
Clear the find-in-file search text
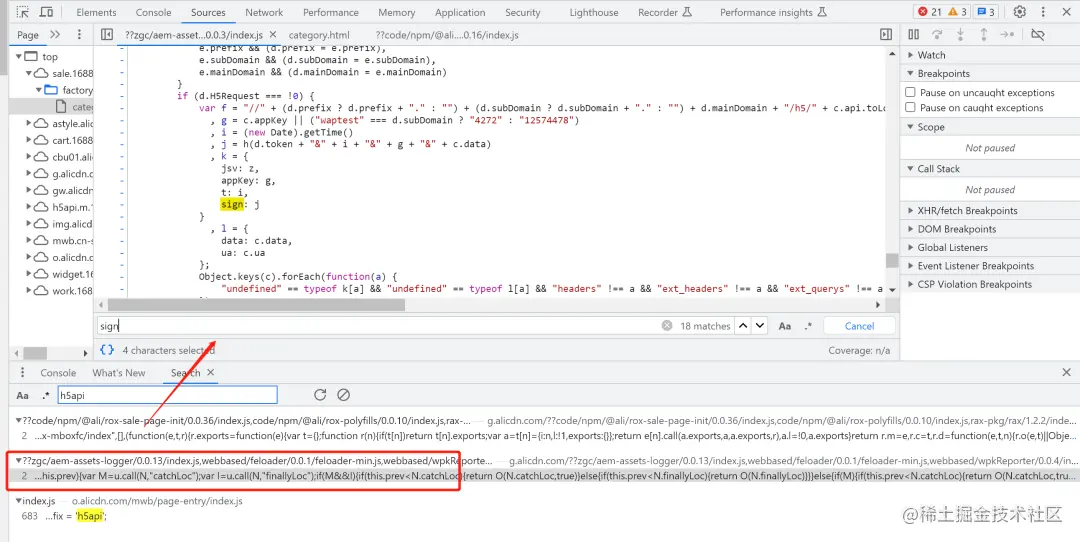point(667,326)
